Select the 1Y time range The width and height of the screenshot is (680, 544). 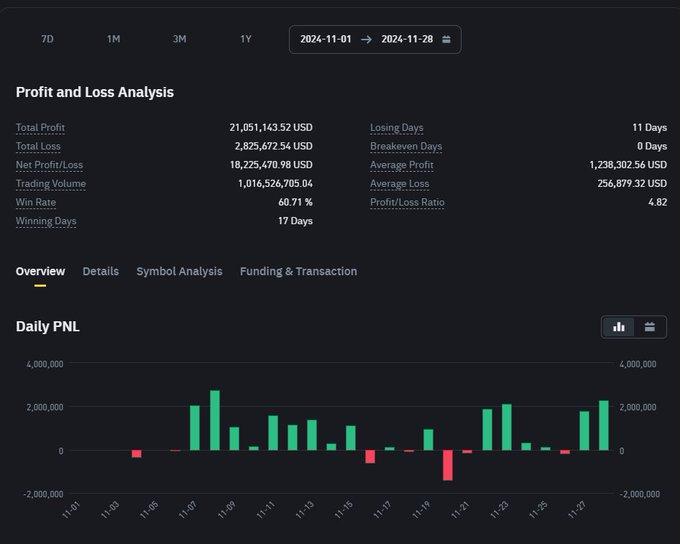245,39
